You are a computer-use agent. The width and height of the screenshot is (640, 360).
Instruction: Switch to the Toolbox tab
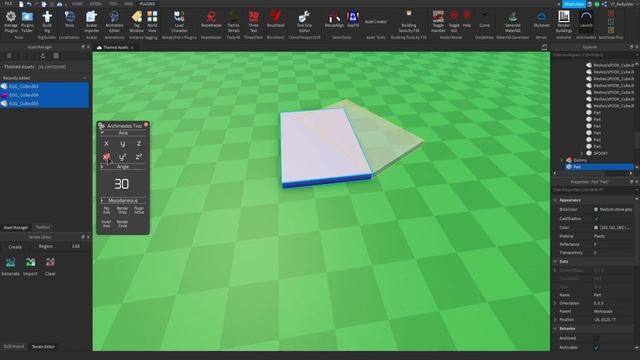click(43, 227)
